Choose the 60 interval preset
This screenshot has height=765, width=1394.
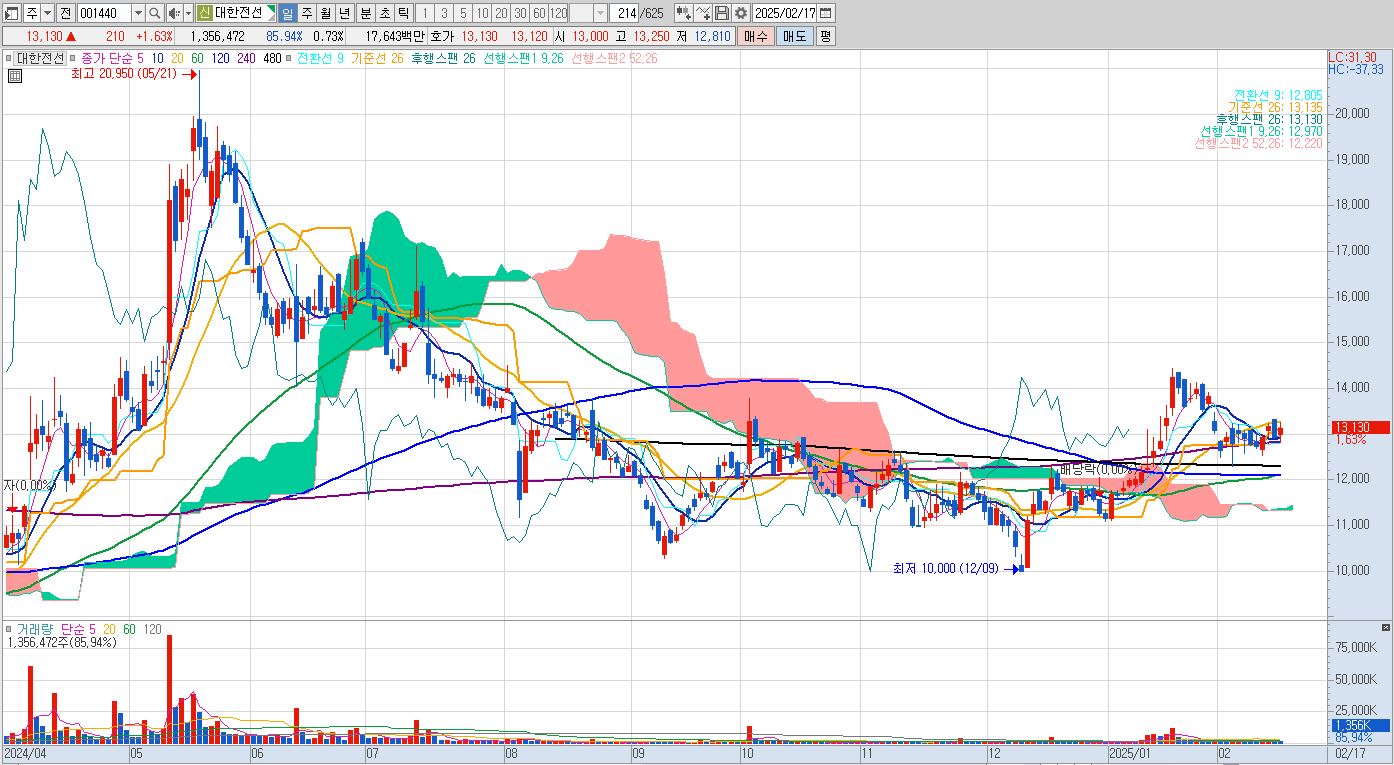point(539,13)
